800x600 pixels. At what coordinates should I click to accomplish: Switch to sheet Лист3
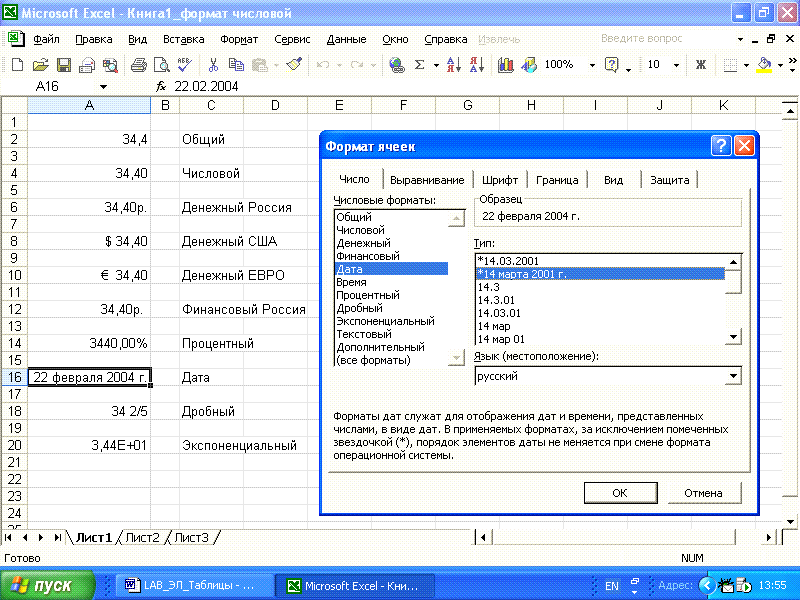[191, 537]
